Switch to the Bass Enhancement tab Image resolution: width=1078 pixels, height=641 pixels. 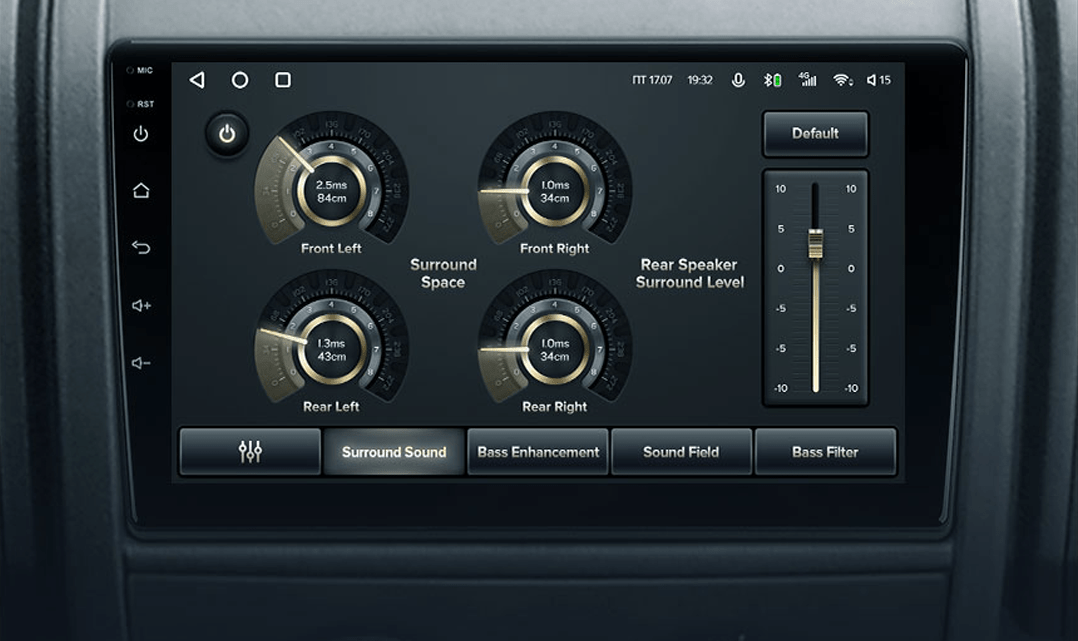(x=538, y=452)
